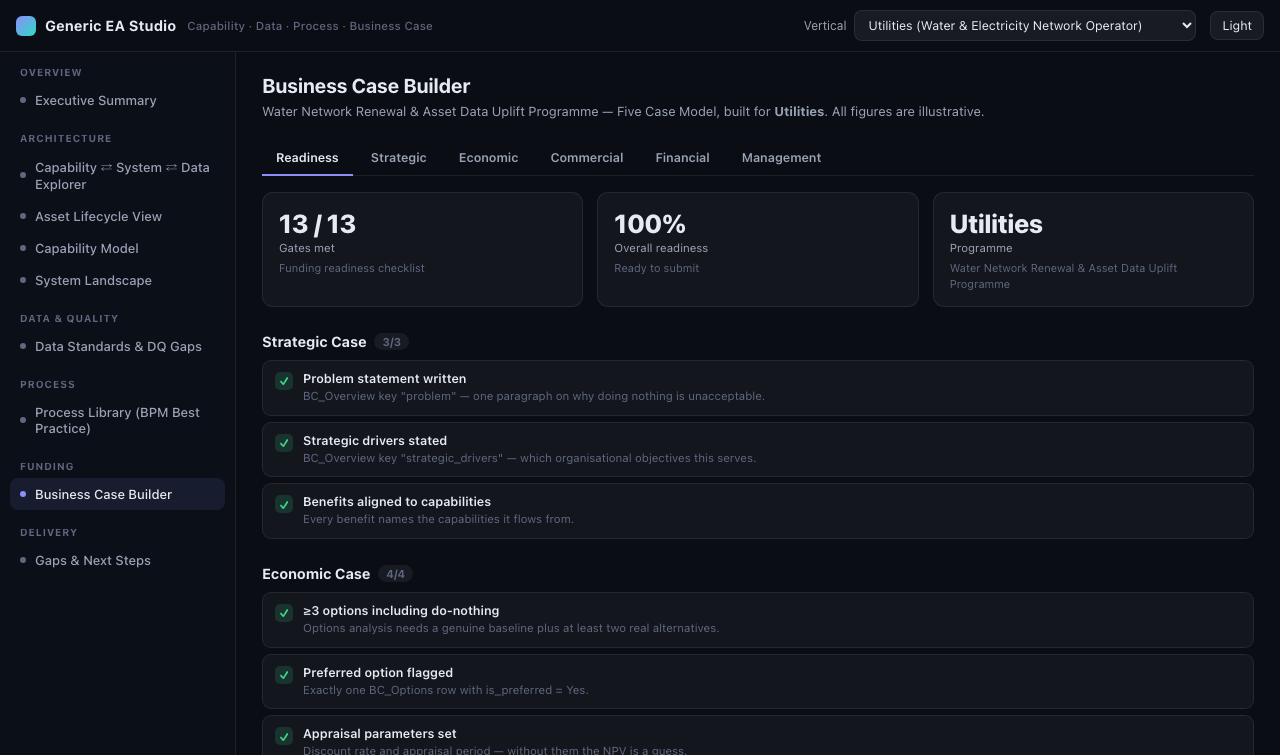Open Process Library (BPM Best Practice)

pyautogui.click(x=117, y=420)
